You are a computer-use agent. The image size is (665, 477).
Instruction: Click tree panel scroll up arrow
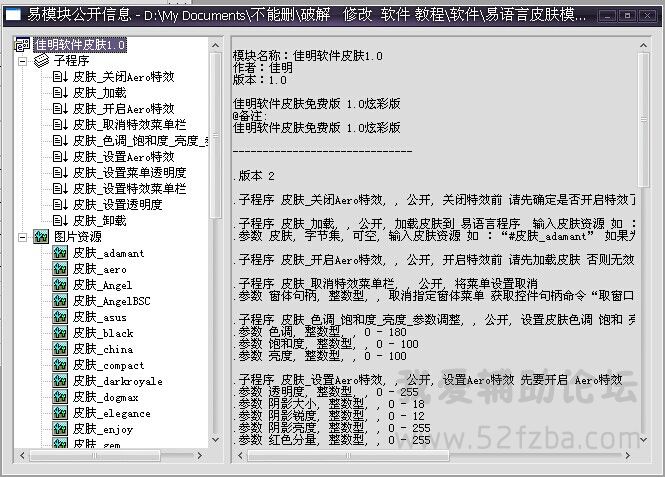pyautogui.click(x=215, y=45)
